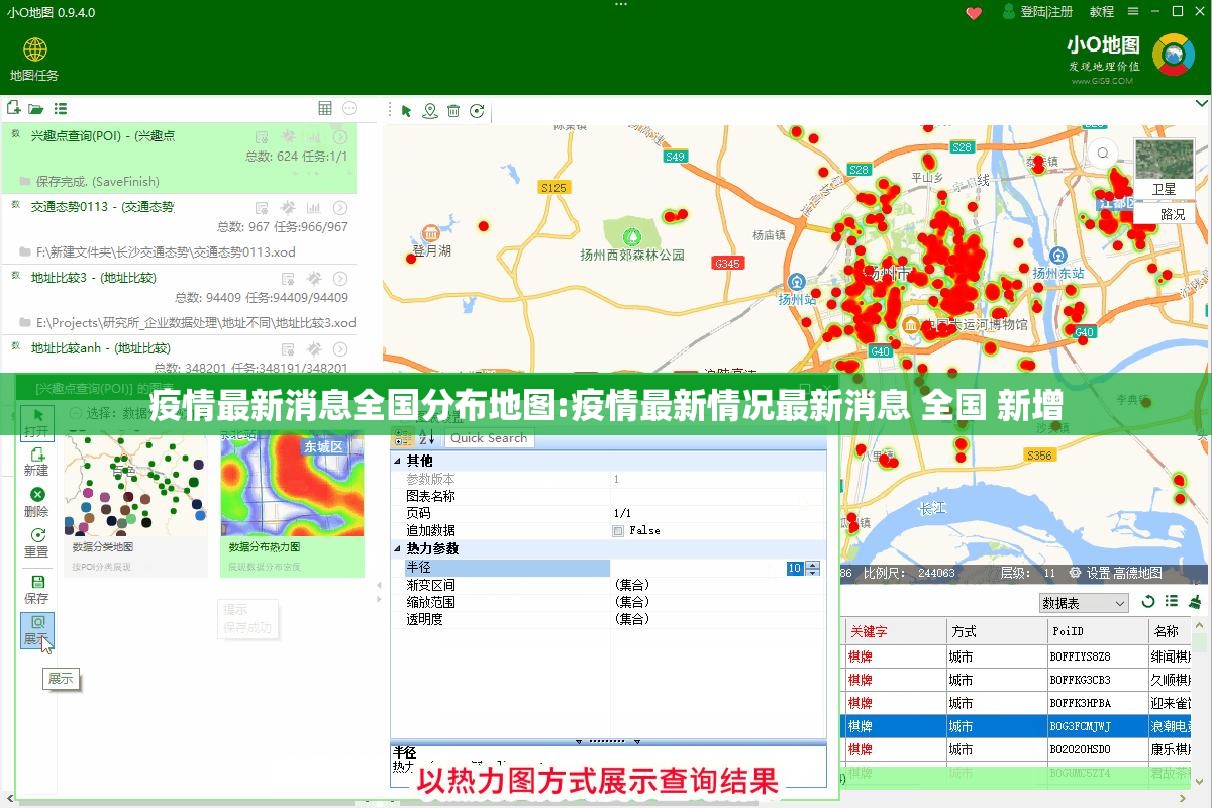Click inside the Quick Search field

tap(490, 437)
